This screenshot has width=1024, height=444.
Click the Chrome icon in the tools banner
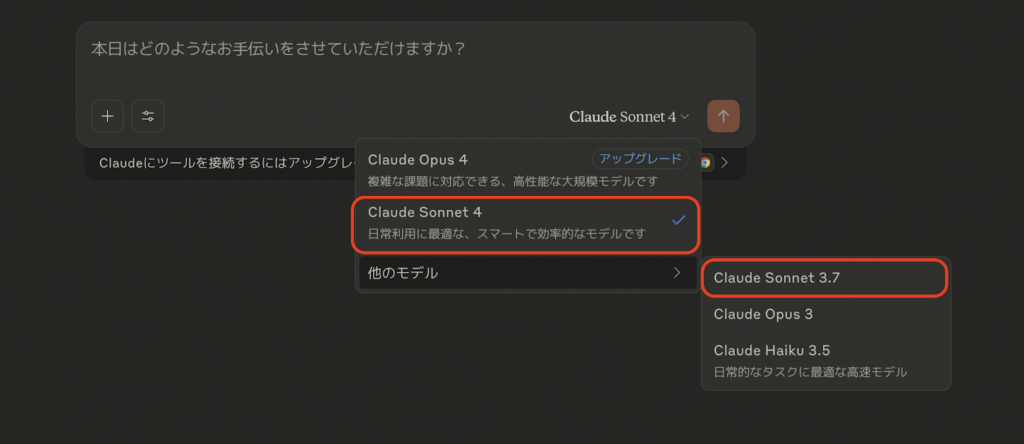(705, 163)
